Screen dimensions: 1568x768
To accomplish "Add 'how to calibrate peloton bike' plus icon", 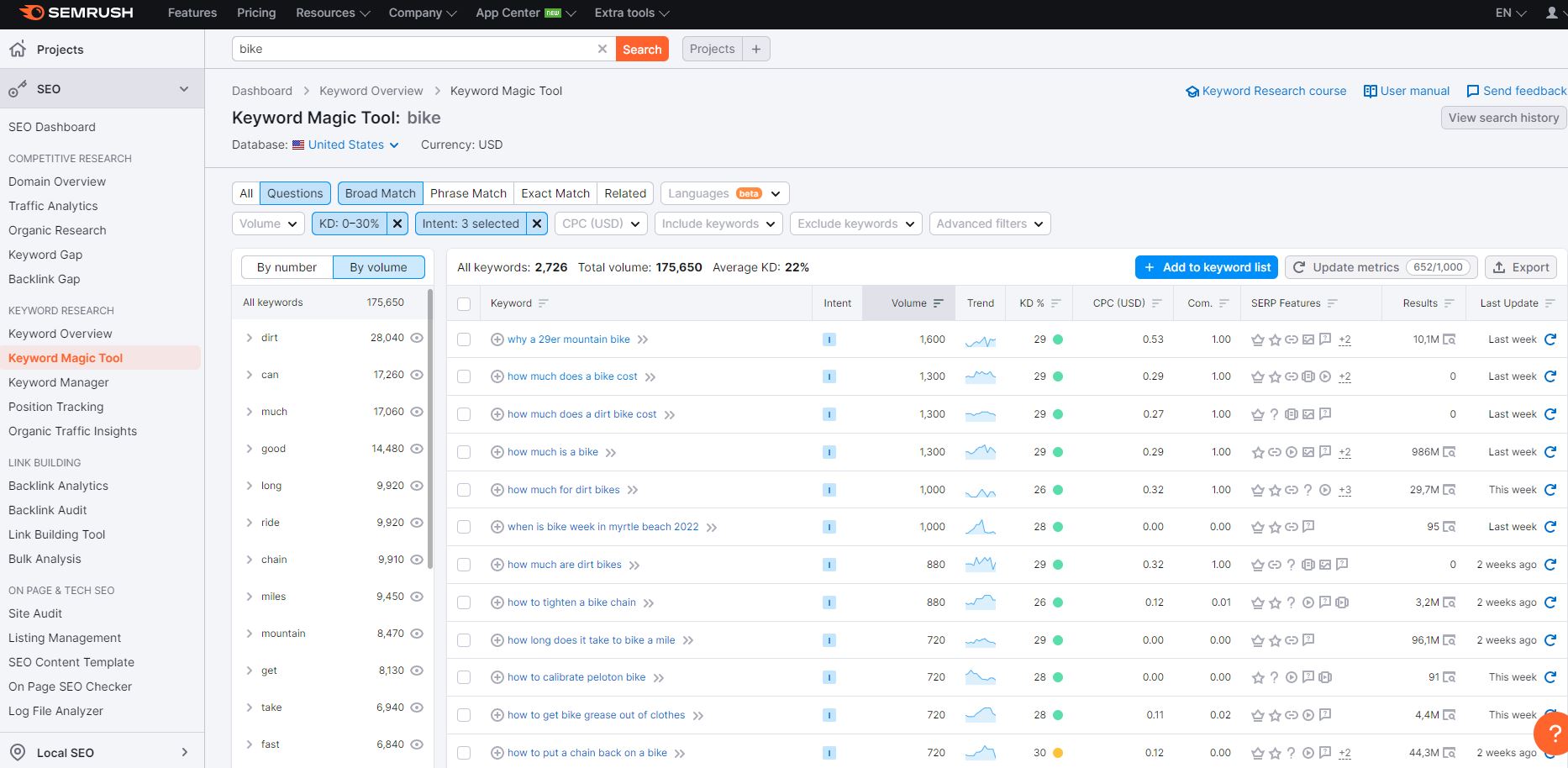I will [x=497, y=677].
